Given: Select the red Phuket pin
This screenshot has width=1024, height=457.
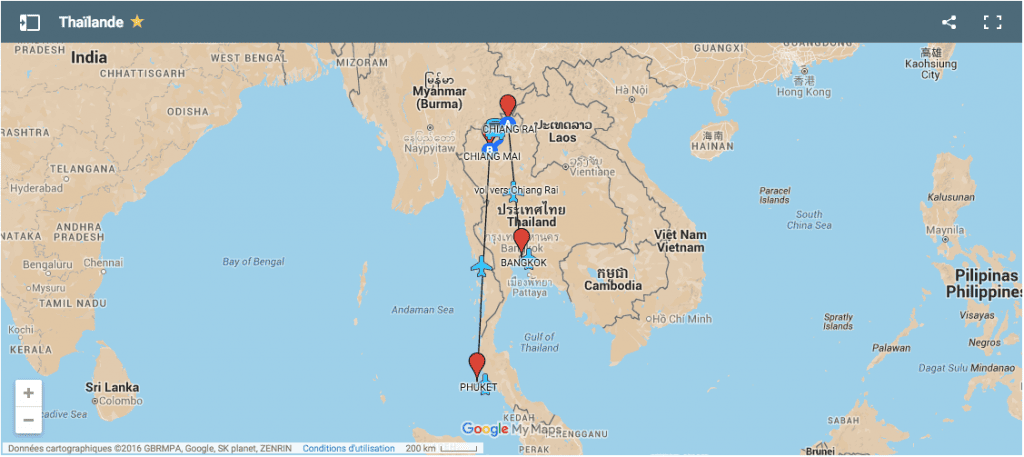Looking at the screenshot, I should pos(477,365).
